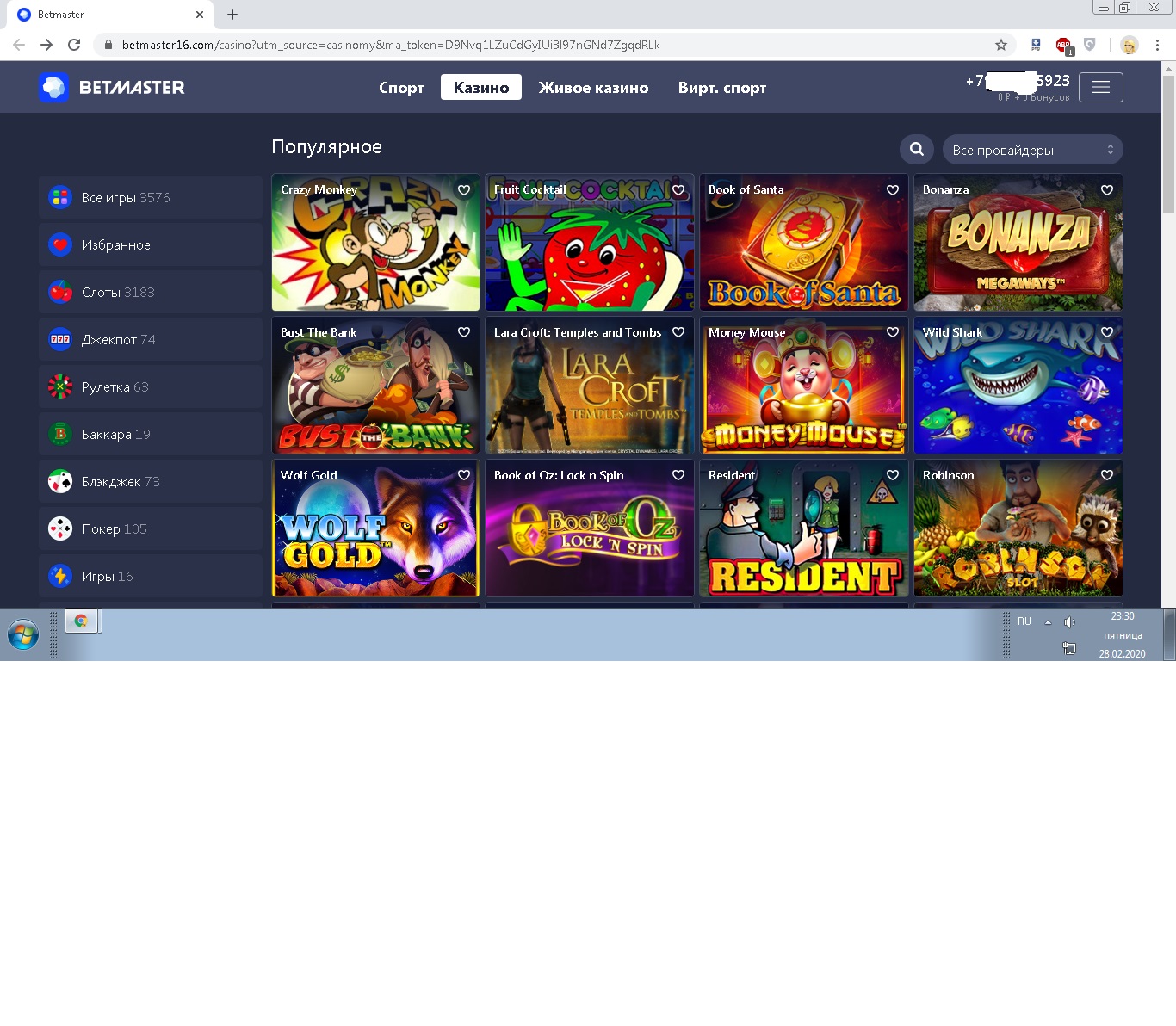Image resolution: width=1176 pixels, height=1026 pixels.
Task: Click the 'Блэкджек' cards icon
Action: click(60, 481)
